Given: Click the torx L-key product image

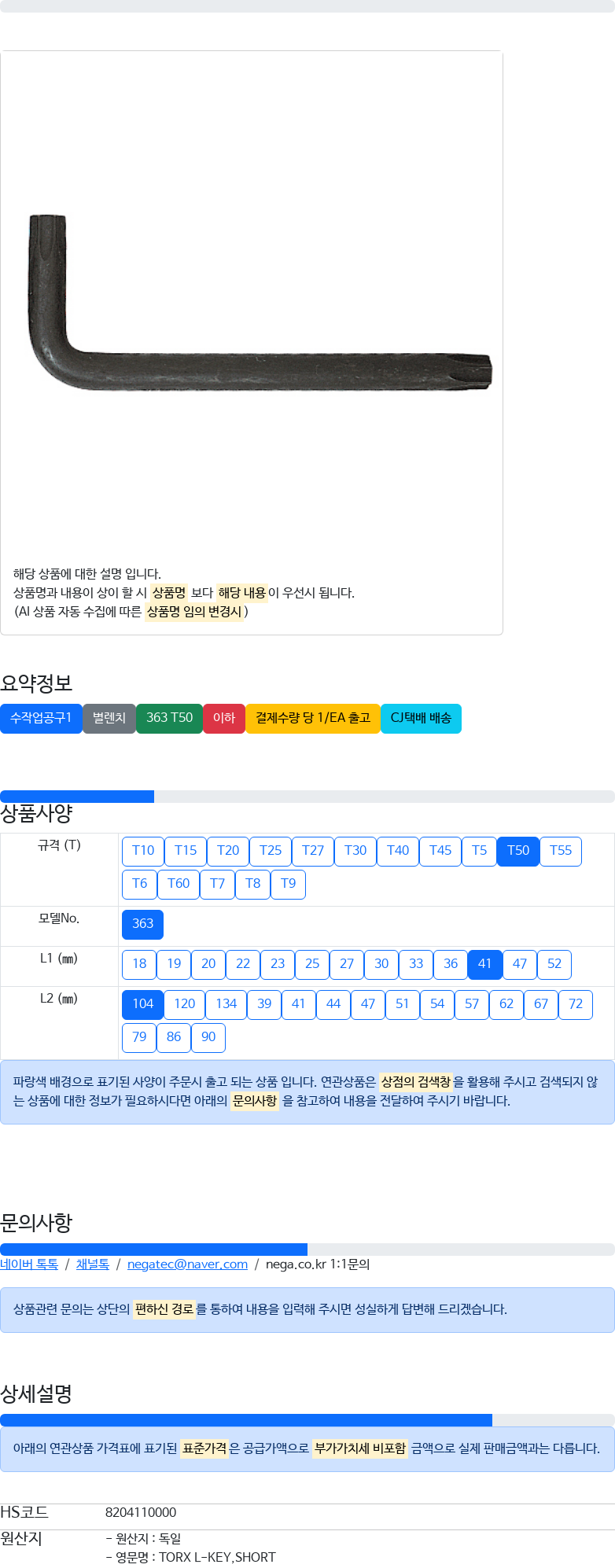Looking at the screenshot, I should tap(260, 303).
